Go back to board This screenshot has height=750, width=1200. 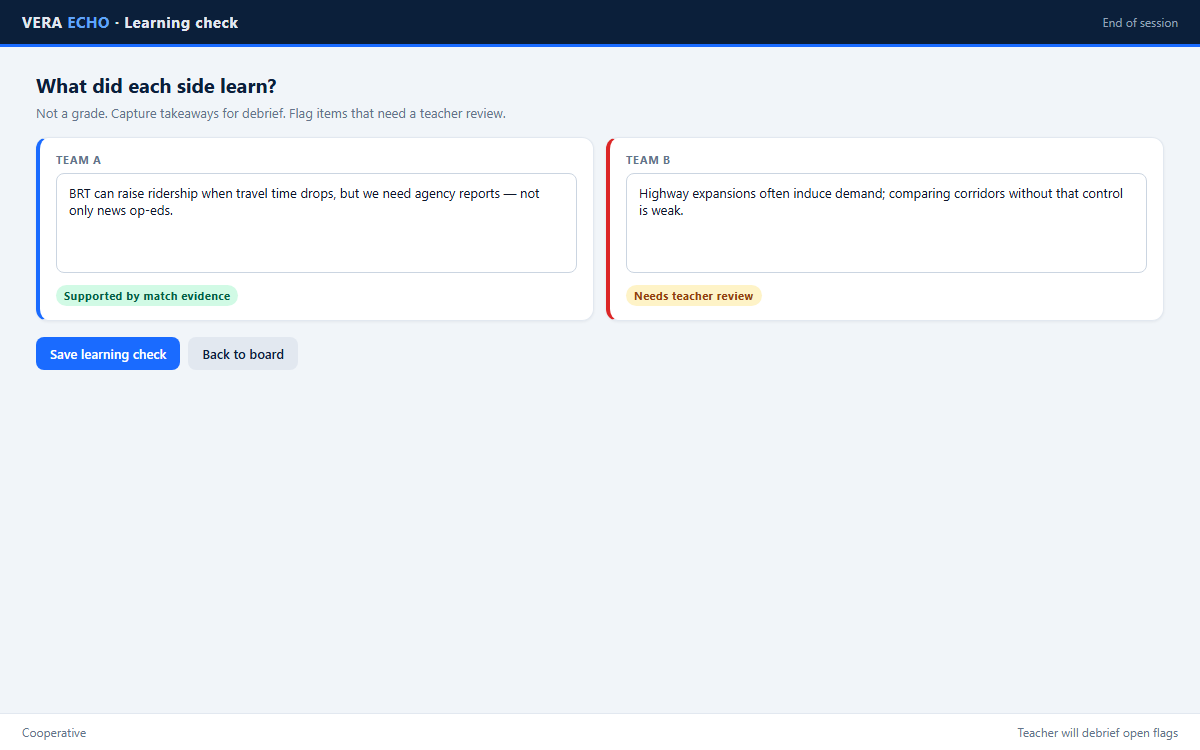click(243, 354)
